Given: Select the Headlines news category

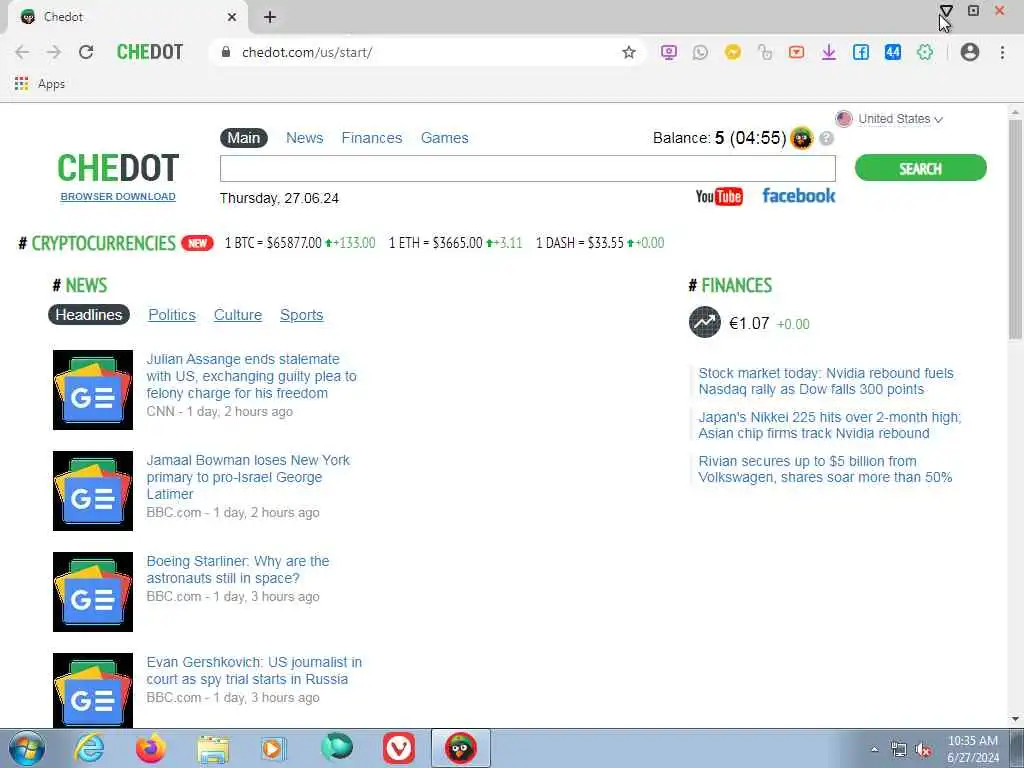Looking at the screenshot, I should pos(89,315).
